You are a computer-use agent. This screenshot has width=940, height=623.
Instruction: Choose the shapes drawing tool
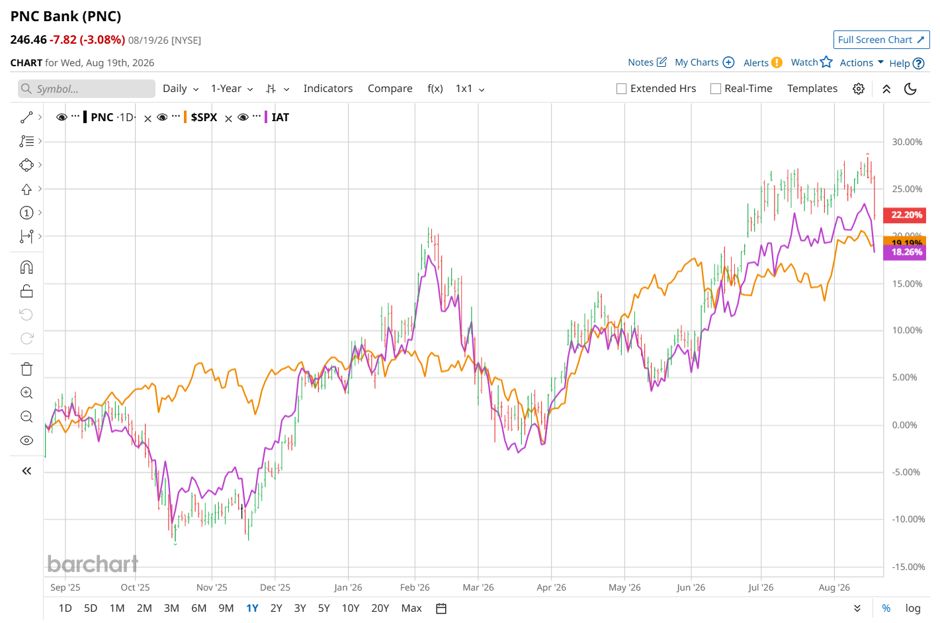point(26,165)
